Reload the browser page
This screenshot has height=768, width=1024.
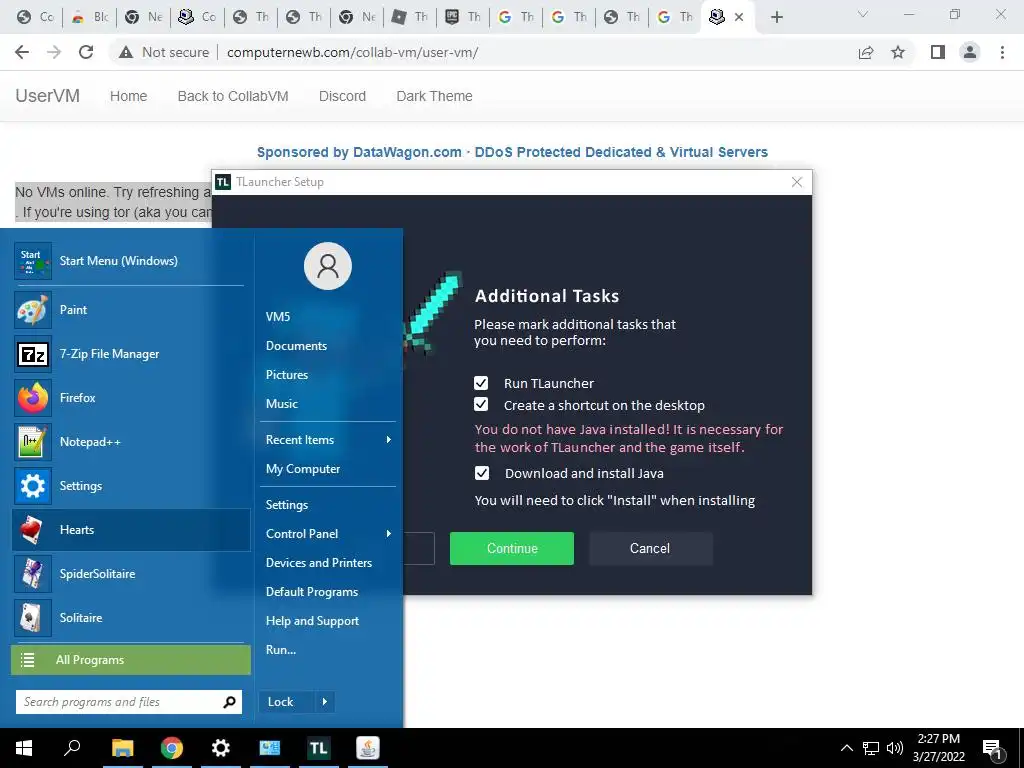86,52
